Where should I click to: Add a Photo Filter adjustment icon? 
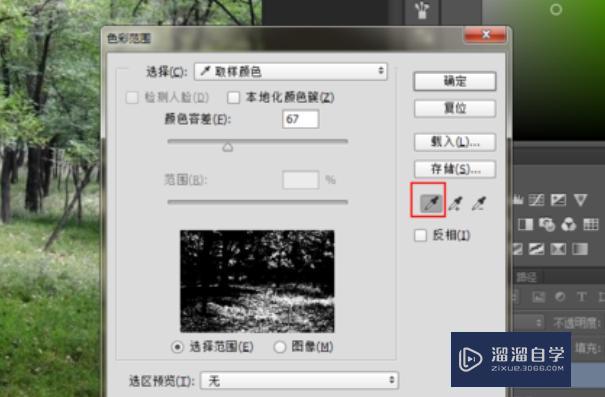pos(547,224)
